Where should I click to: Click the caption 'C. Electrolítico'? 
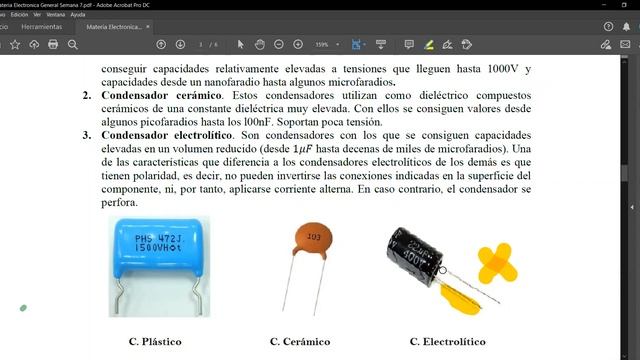pos(448,342)
